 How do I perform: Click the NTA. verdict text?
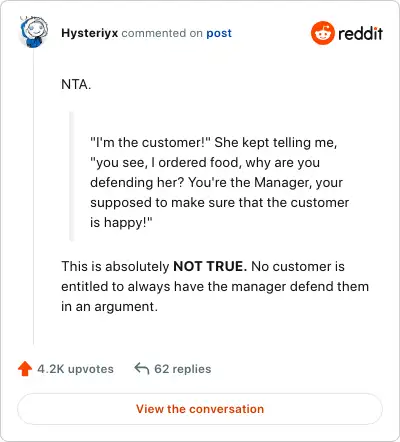click(x=76, y=84)
